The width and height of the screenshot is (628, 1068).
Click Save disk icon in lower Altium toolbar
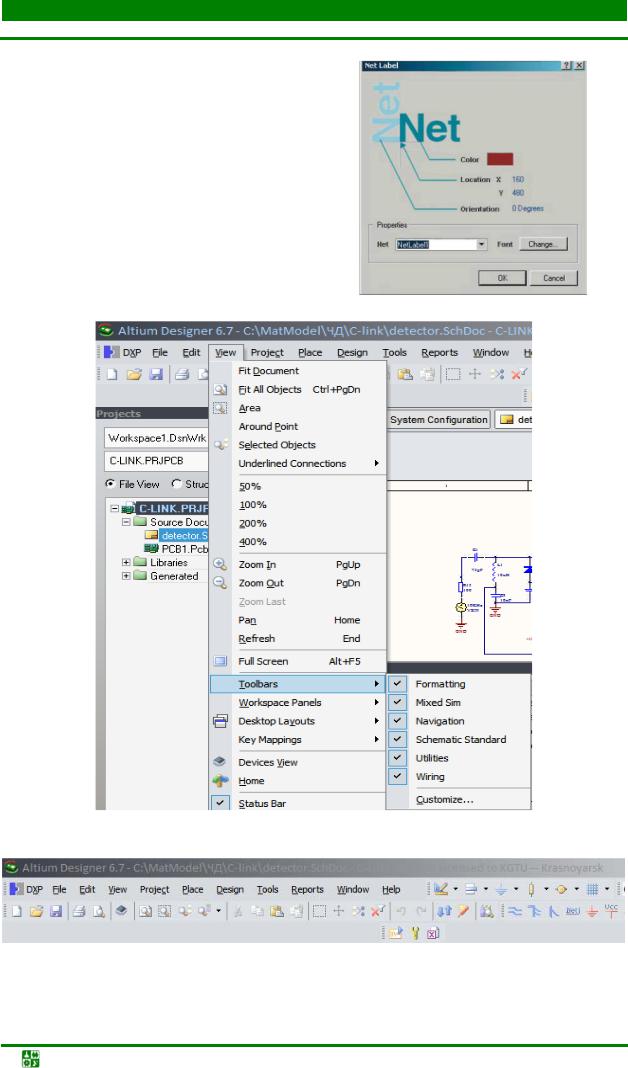click(x=57, y=911)
